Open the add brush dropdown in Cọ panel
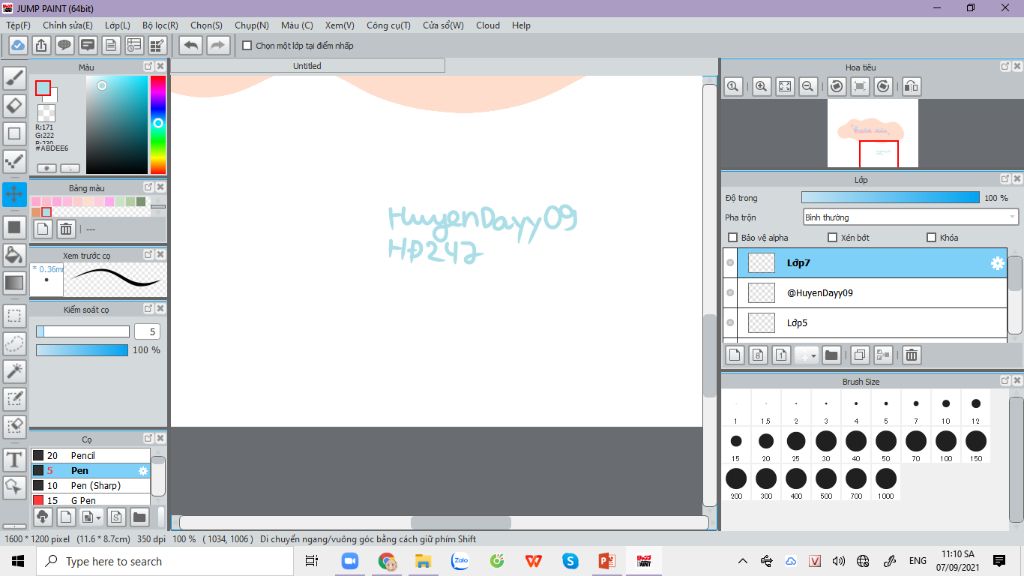The height and width of the screenshot is (576, 1024). point(98,518)
